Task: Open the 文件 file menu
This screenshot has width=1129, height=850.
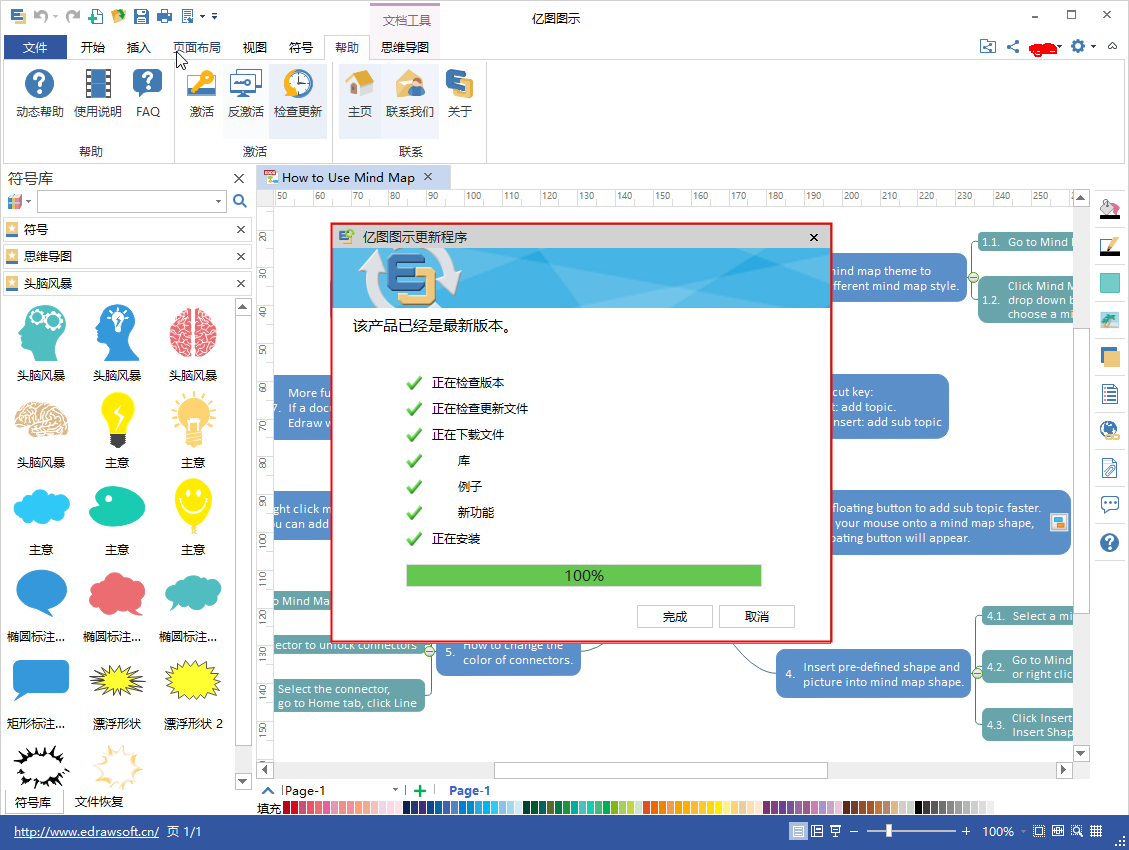Action: 35,48
